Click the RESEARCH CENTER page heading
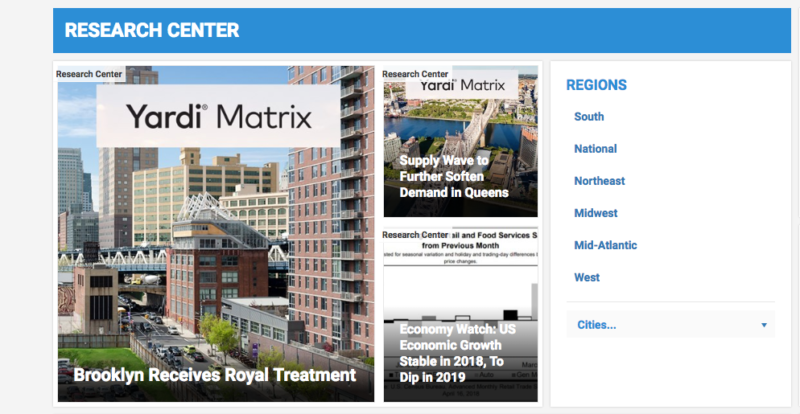The height and width of the screenshot is (414, 800). 152,30
